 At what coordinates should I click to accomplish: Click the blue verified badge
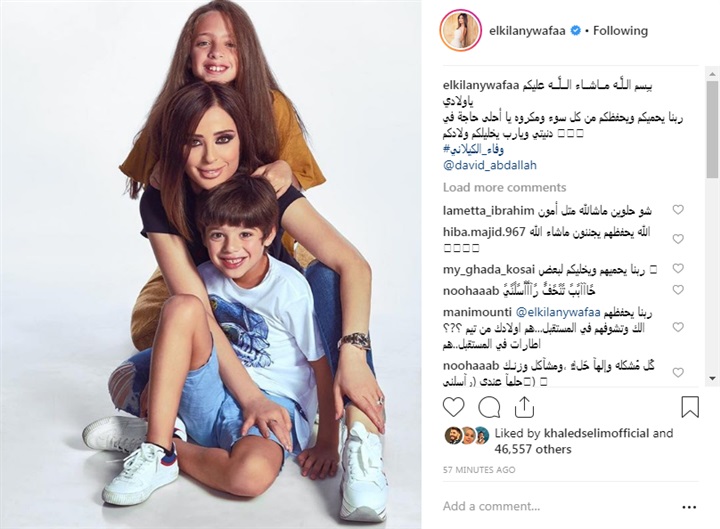[x=575, y=31]
